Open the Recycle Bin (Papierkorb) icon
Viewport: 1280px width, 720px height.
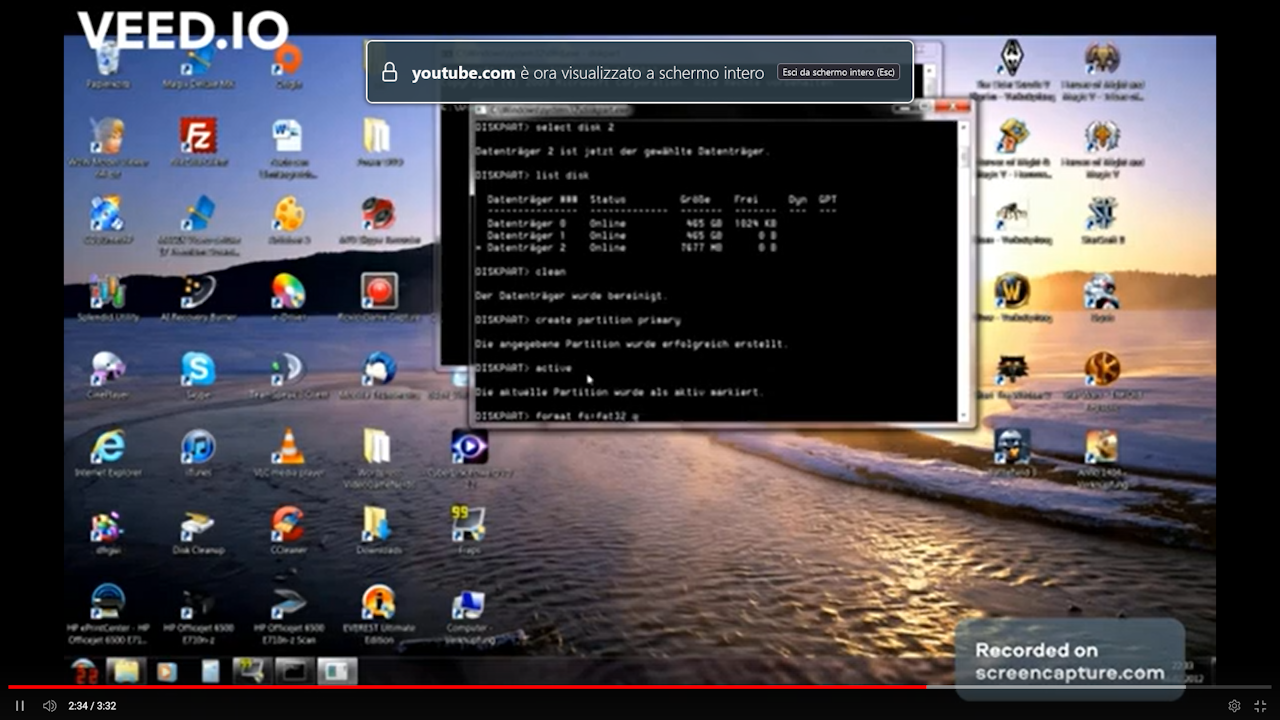(x=108, y=60)
